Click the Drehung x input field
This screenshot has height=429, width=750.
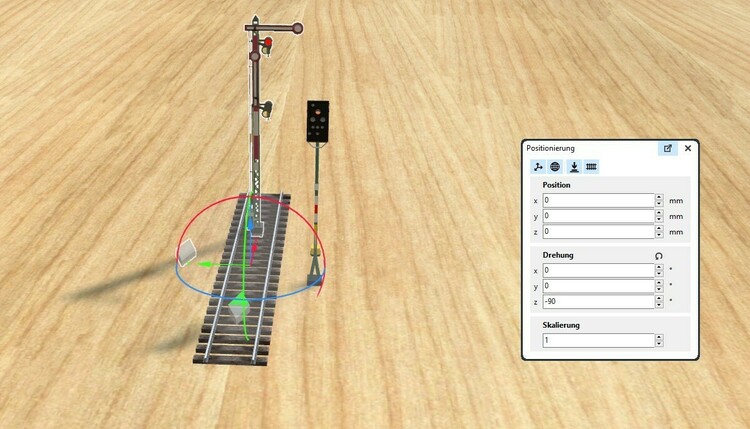(x=598, y=270)
